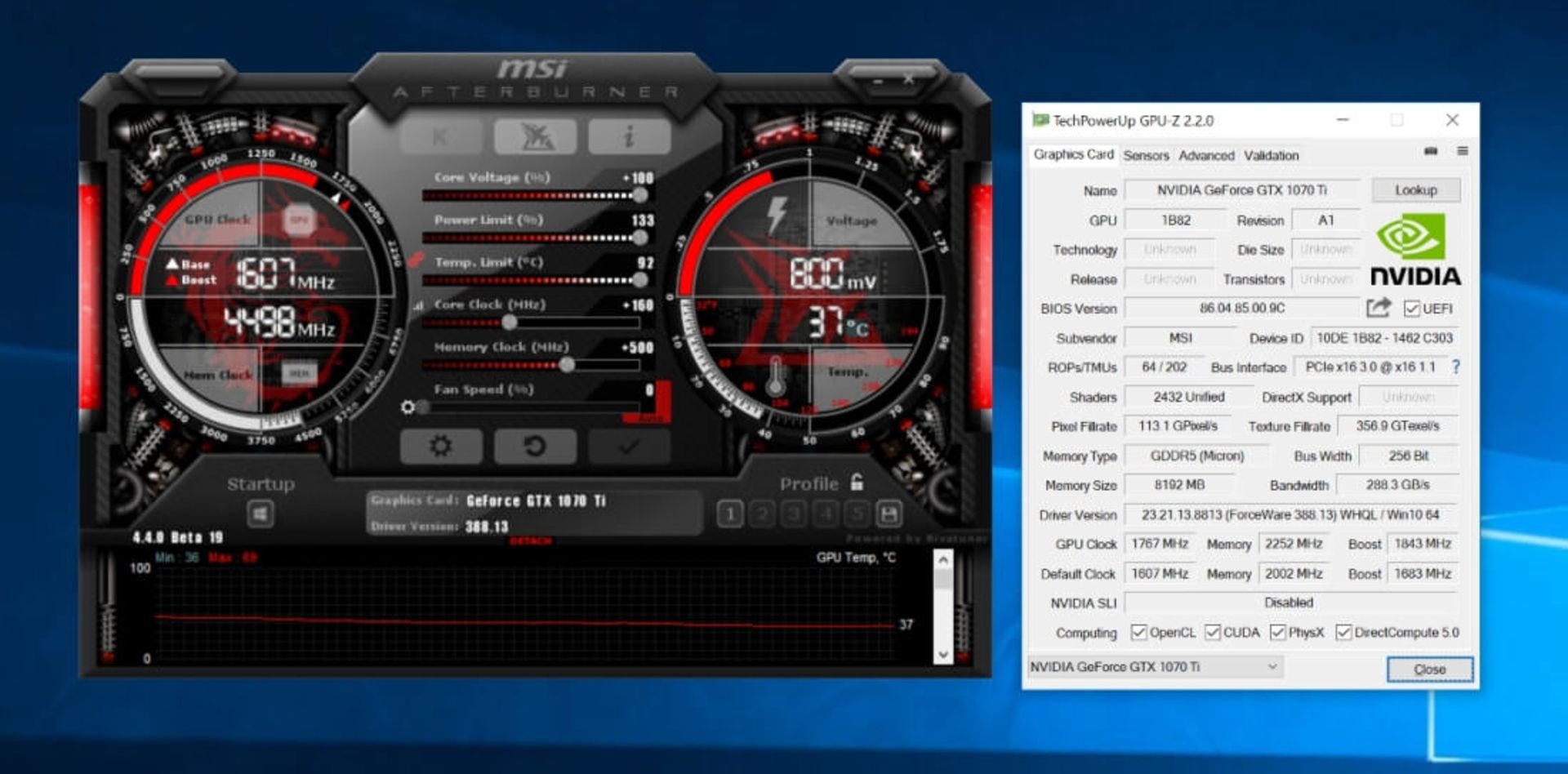This screenshot has height=774, width=1568.
Task: Click the red DETACH label in Afterburner
Action: [530, 540]
